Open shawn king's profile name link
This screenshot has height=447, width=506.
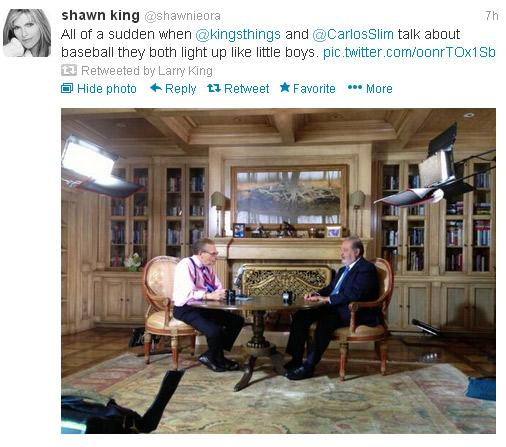coord(100,15)
